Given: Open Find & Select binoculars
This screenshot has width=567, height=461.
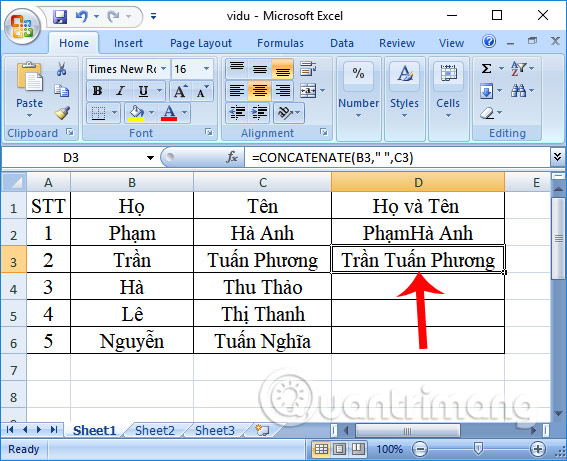Looking at the screenshot, I should click(x=519, y=91).
